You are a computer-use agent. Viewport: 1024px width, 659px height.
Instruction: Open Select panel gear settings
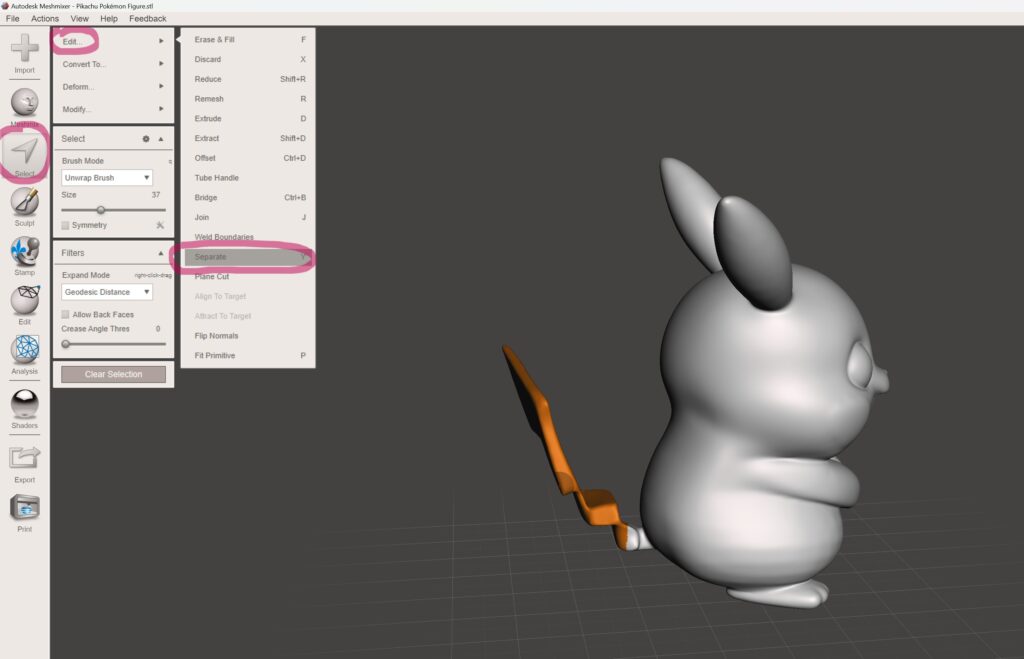(146, 139)
